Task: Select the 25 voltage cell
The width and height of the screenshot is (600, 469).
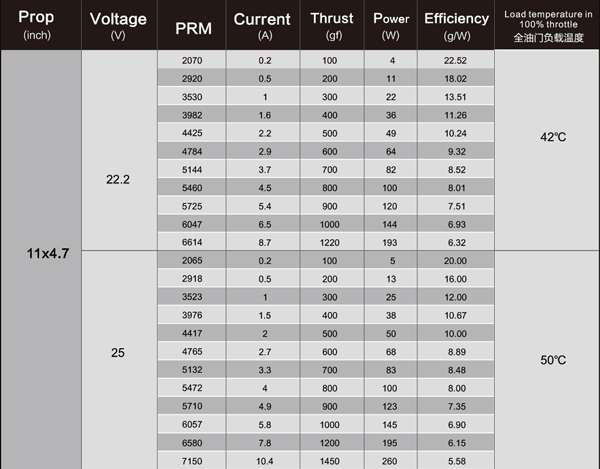Action: [x=117, y=353]
